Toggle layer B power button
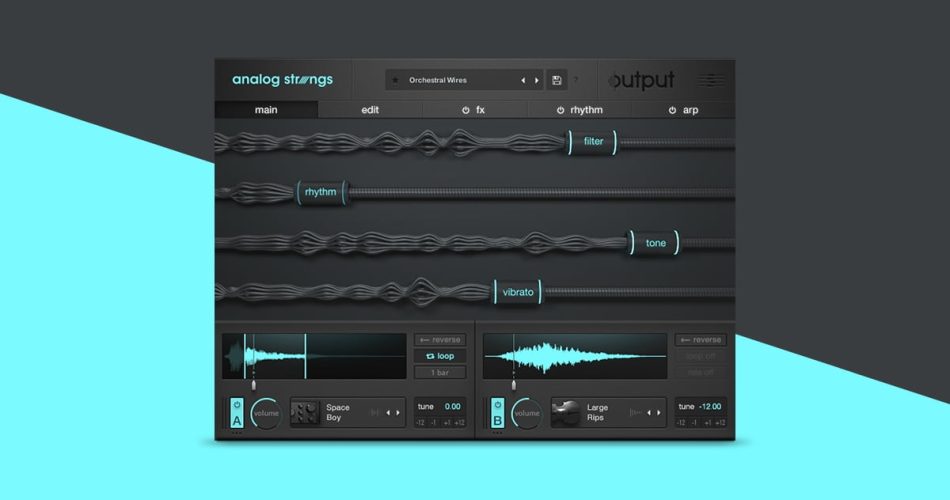 tap(497, 406)
